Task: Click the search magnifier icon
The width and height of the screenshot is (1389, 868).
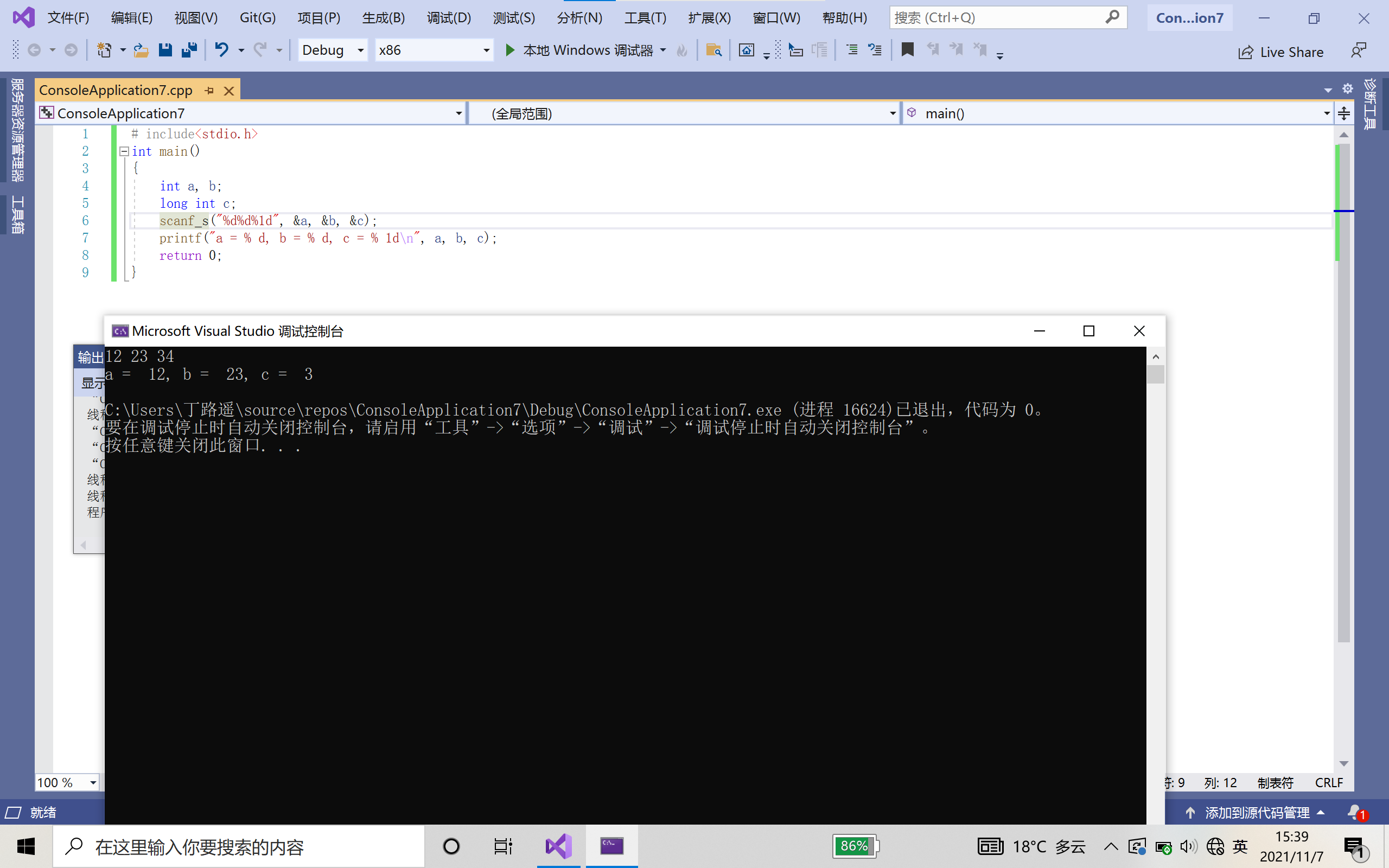Action: pyautogui.click(x=1112, y=17)
